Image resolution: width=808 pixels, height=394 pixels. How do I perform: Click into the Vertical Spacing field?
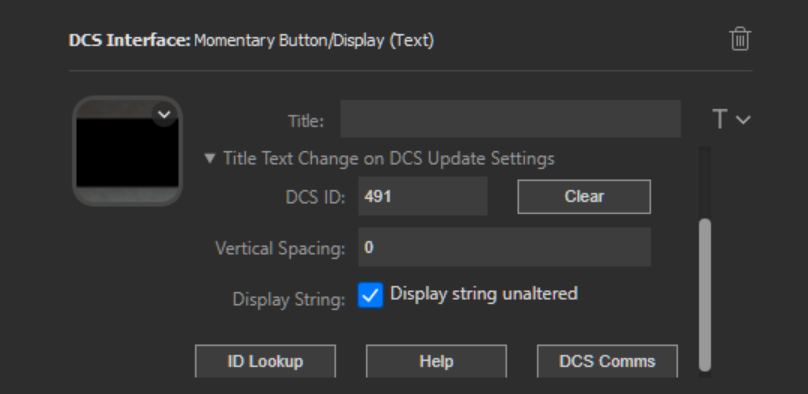504,247
